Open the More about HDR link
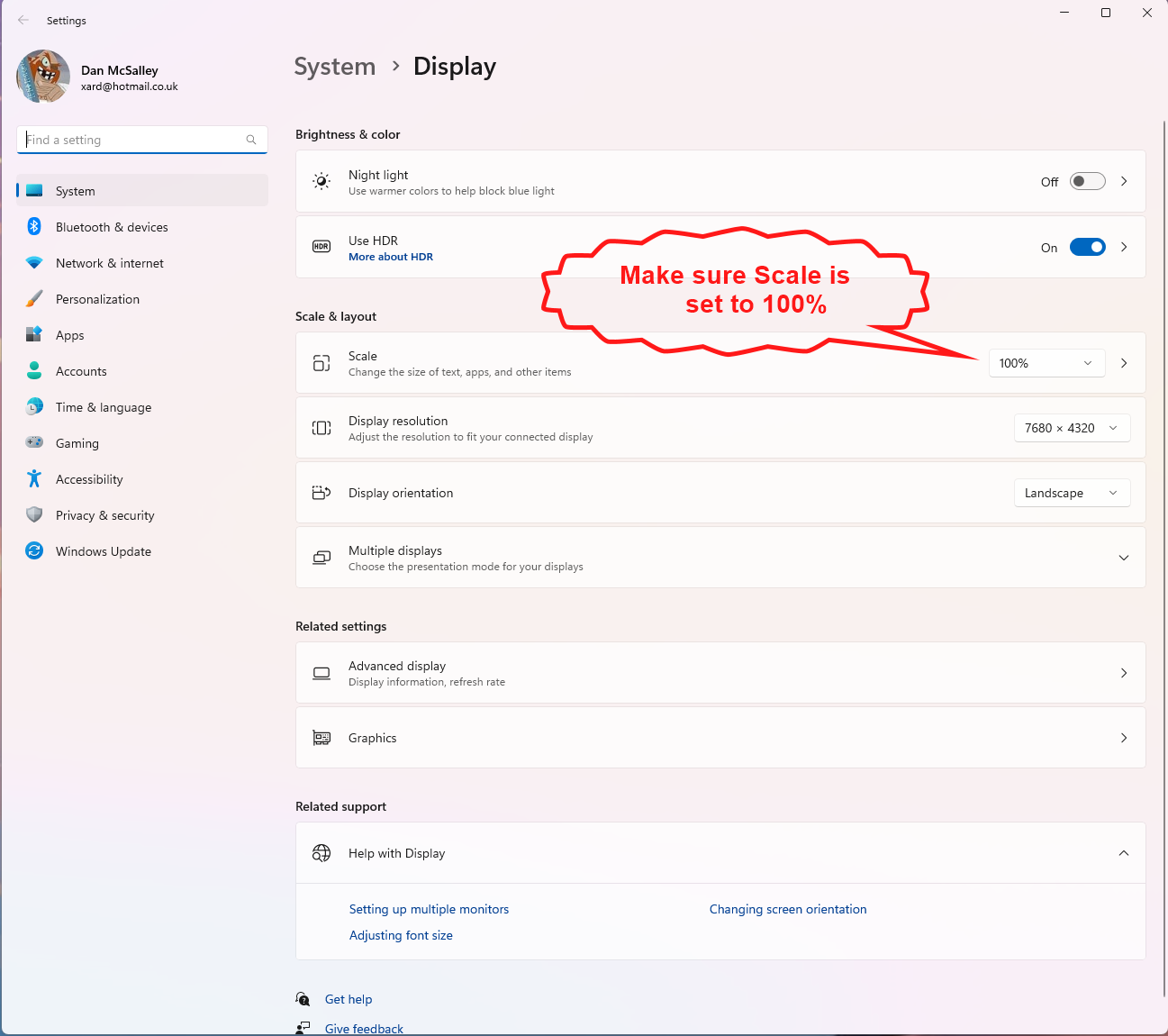The height and width of the screenshot is (1036, 1168). tap(391, 258)
